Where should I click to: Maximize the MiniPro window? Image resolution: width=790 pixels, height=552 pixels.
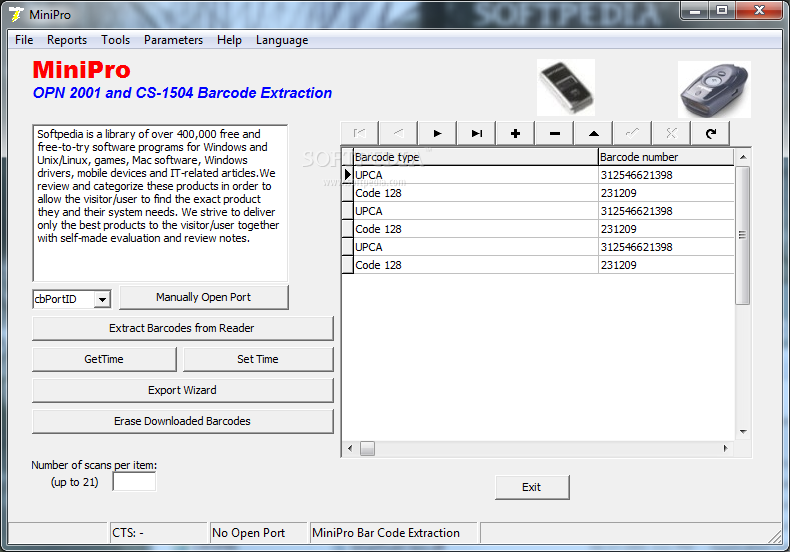(722, 11)
